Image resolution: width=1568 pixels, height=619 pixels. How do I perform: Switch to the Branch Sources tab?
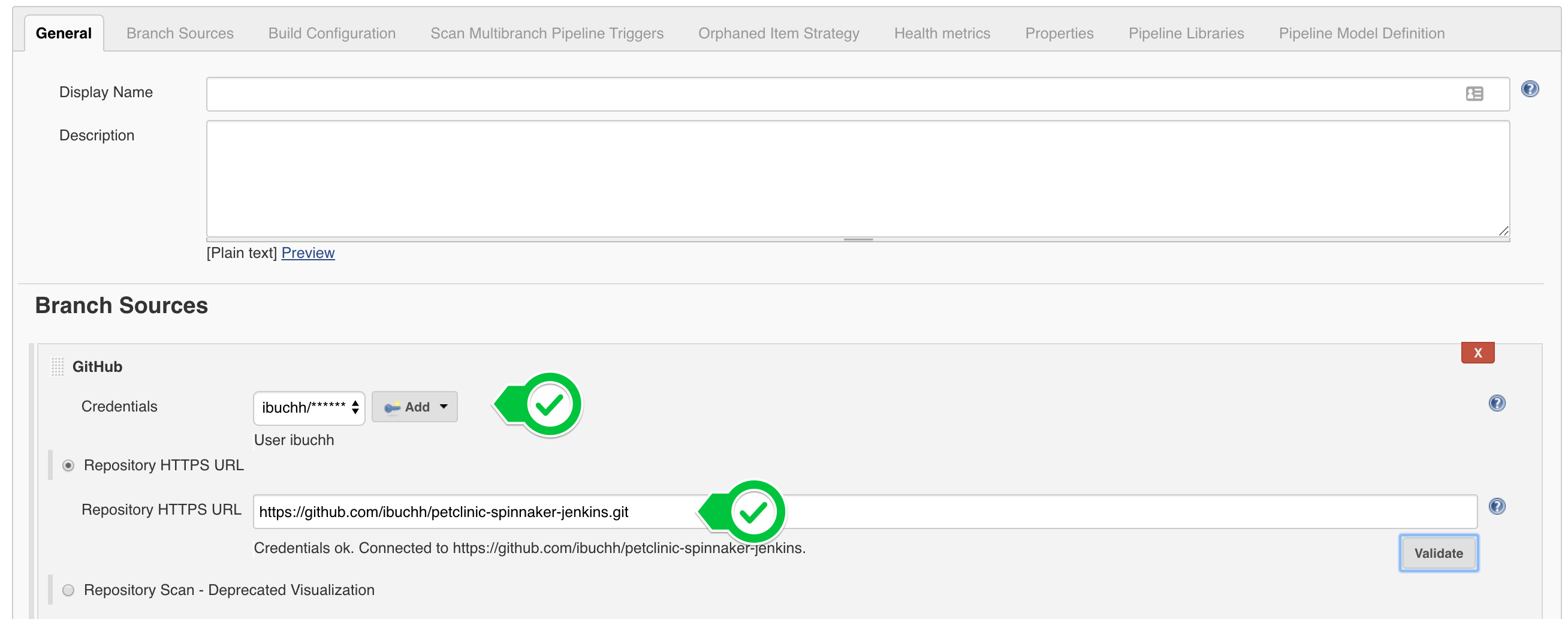click(x=180, y=34)
